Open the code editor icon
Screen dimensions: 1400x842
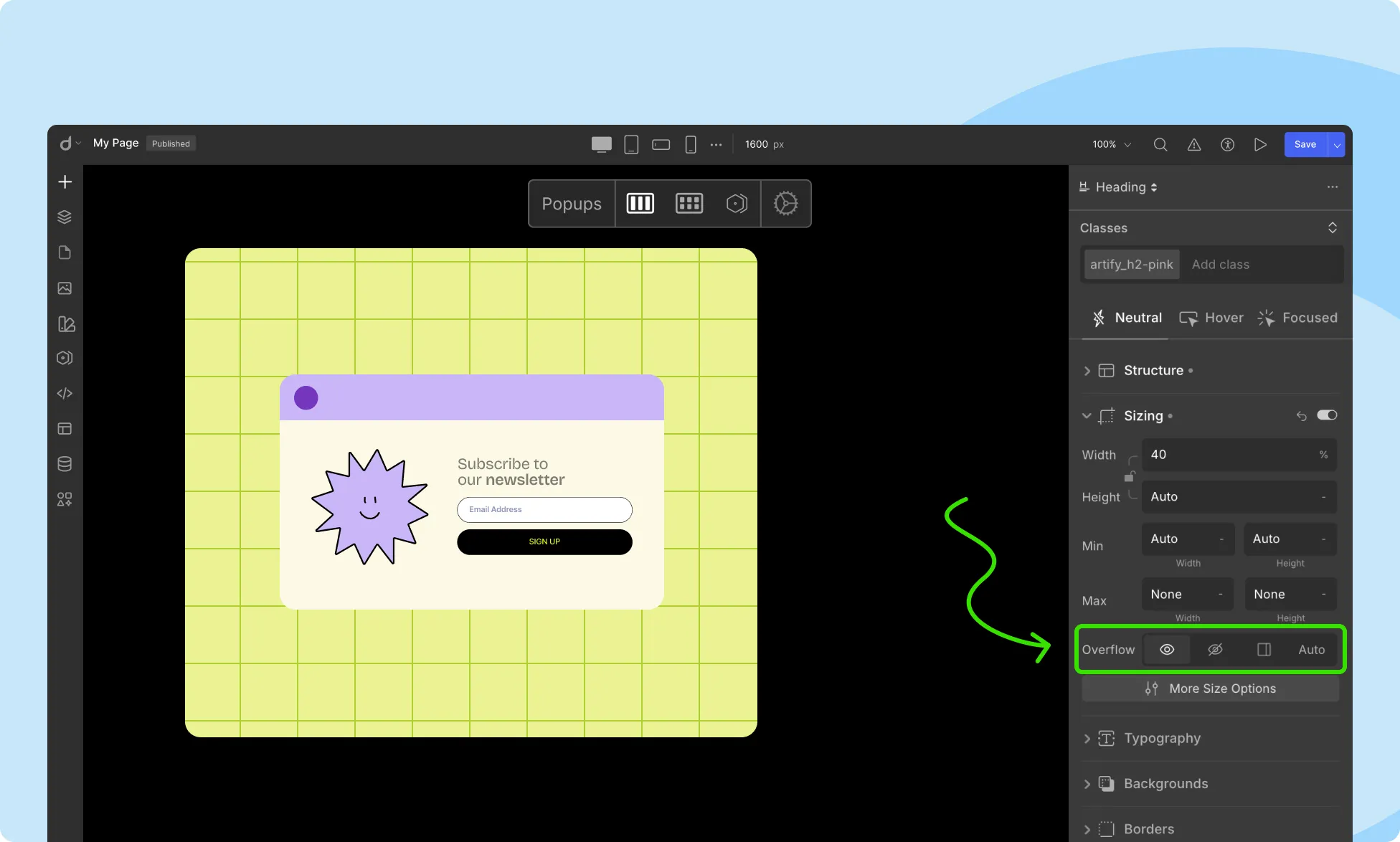coord(65,393)
